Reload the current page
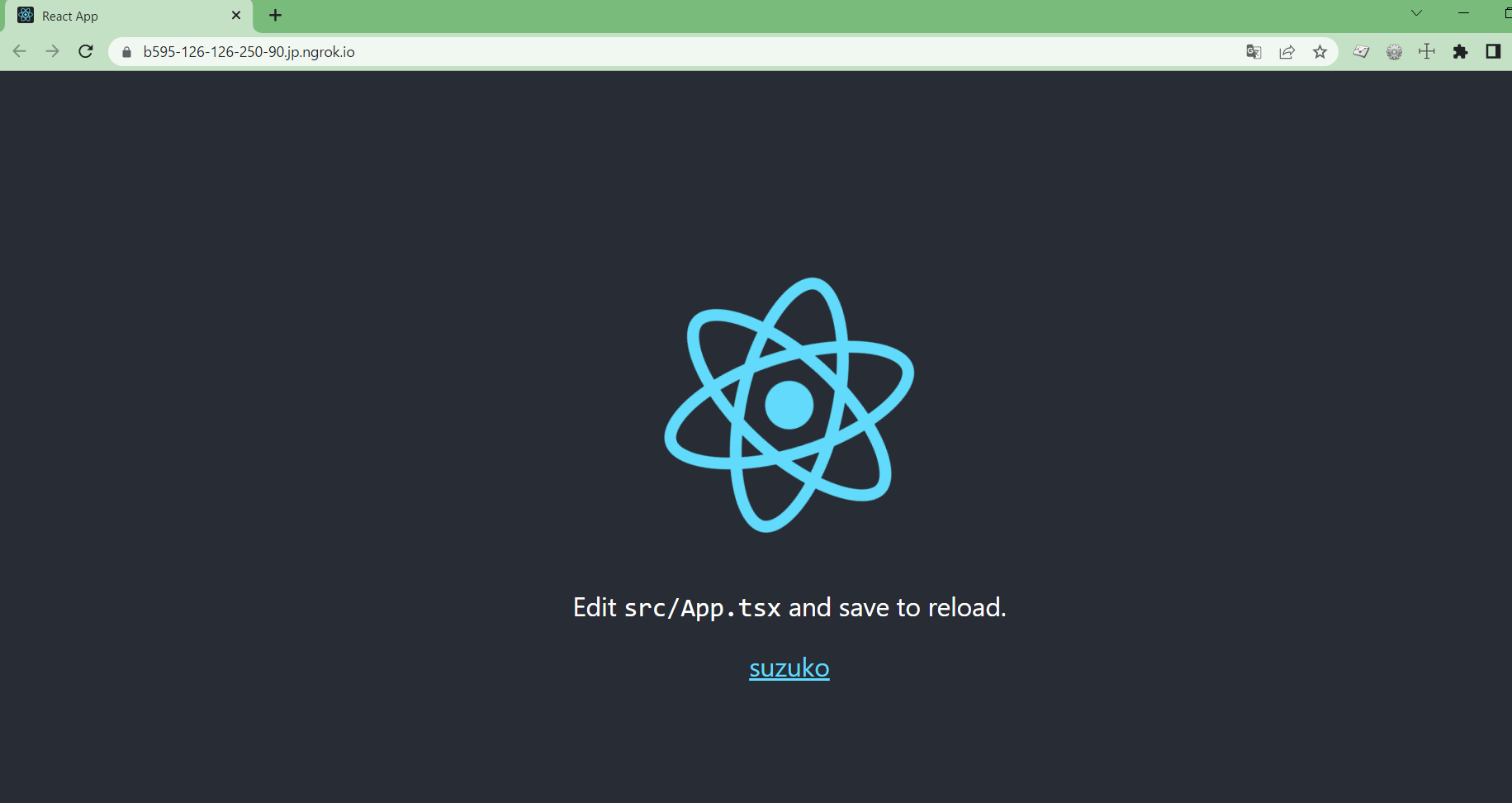 click(x=86, y=51)
